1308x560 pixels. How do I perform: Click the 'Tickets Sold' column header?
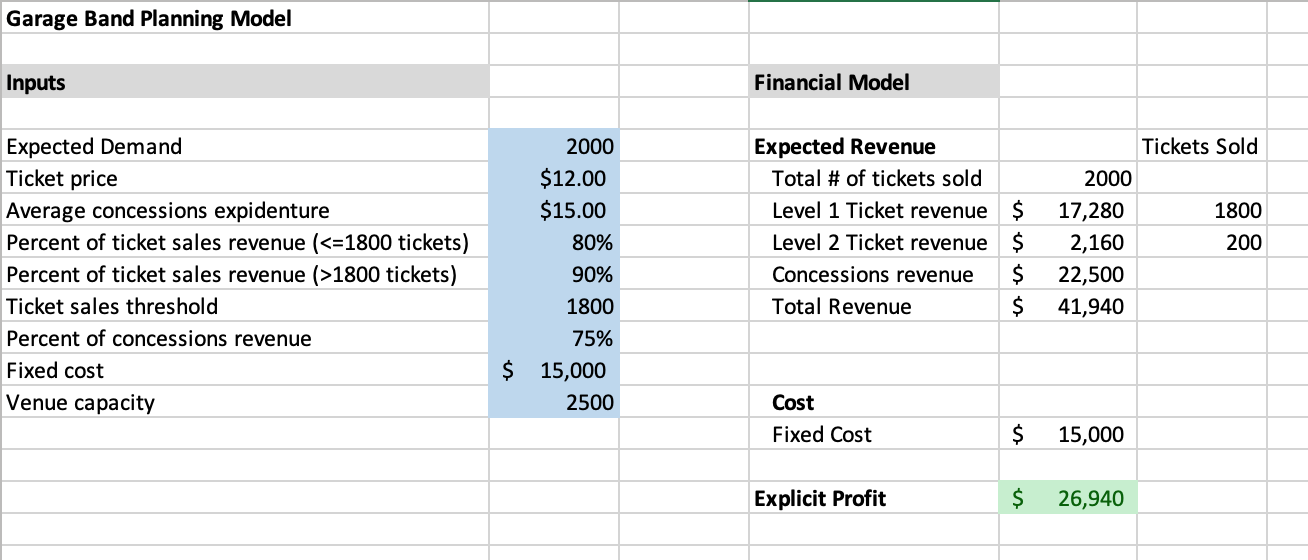point(1201,146)
